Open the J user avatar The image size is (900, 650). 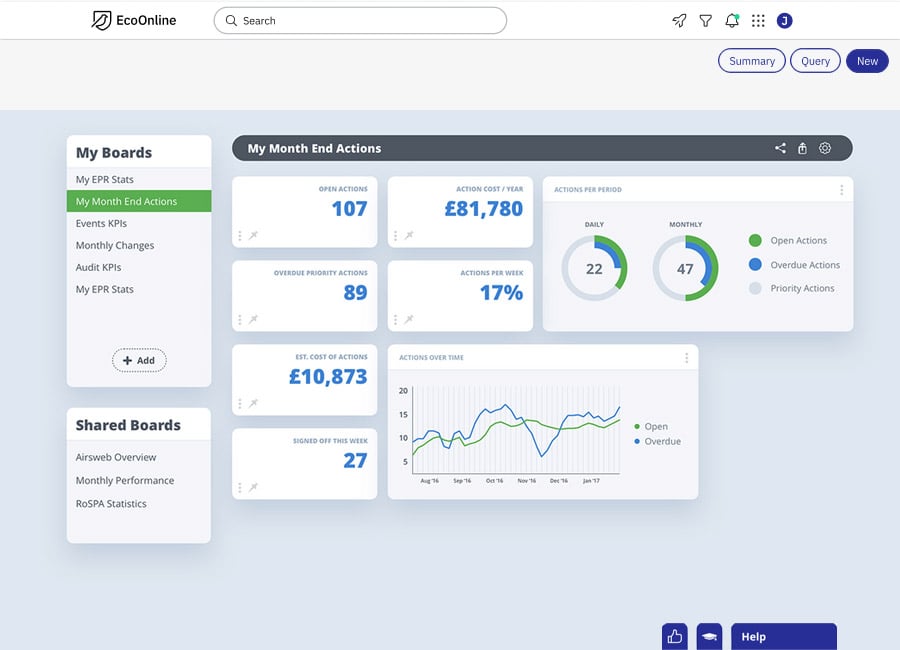[785, 21]
